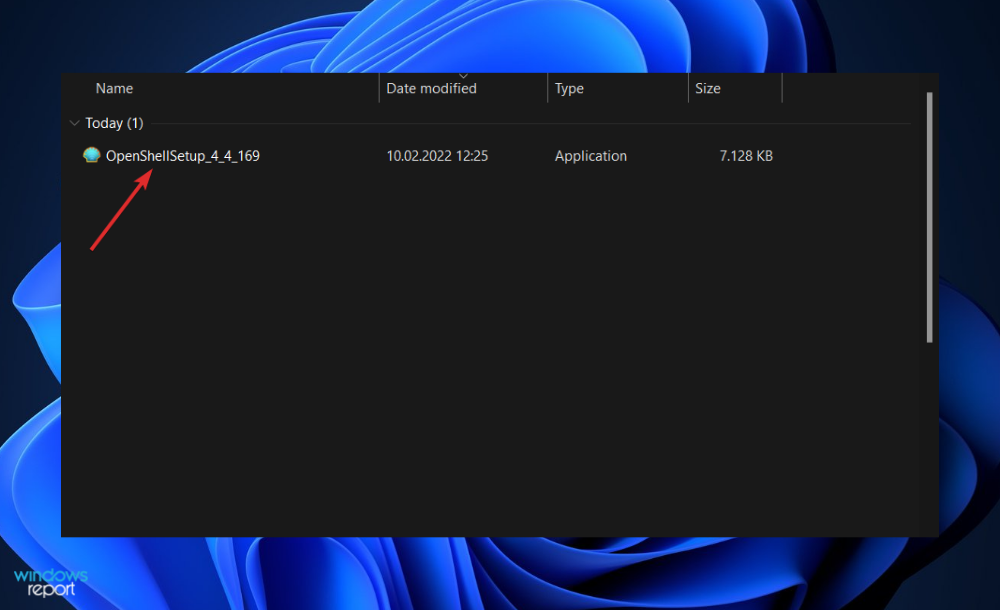Click the 7.128 KB size value
Image resolution: width=1000 pixels, height=610 pixels.
(x=746, y=155)
